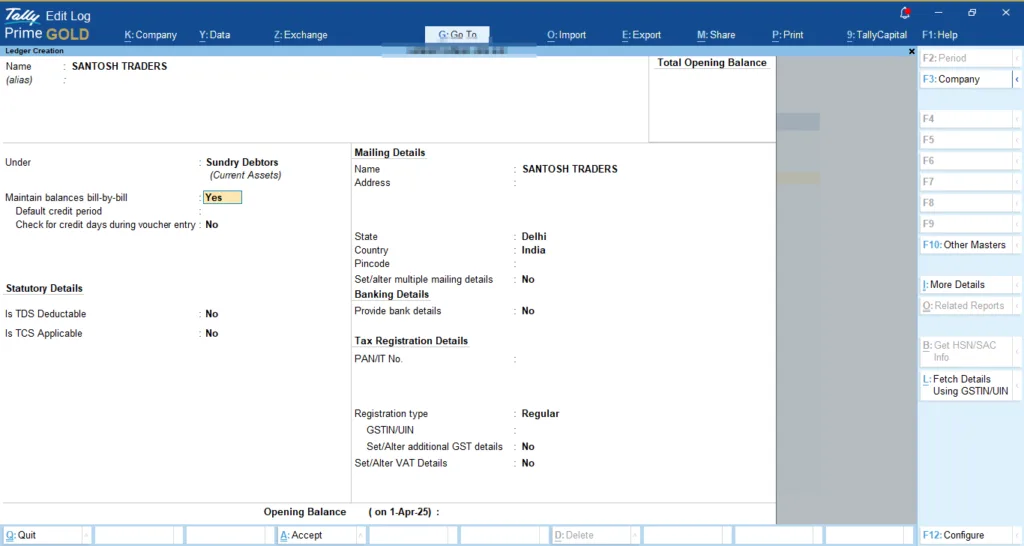This screenshot has width=1024, height=546.
Task: Open the P: Print menu
Action: tap(788, 35)
